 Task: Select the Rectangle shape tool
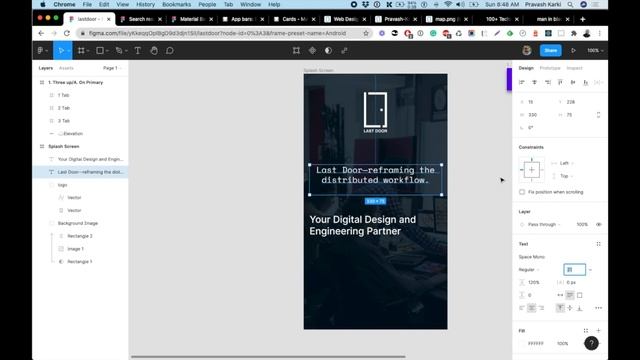100,51
